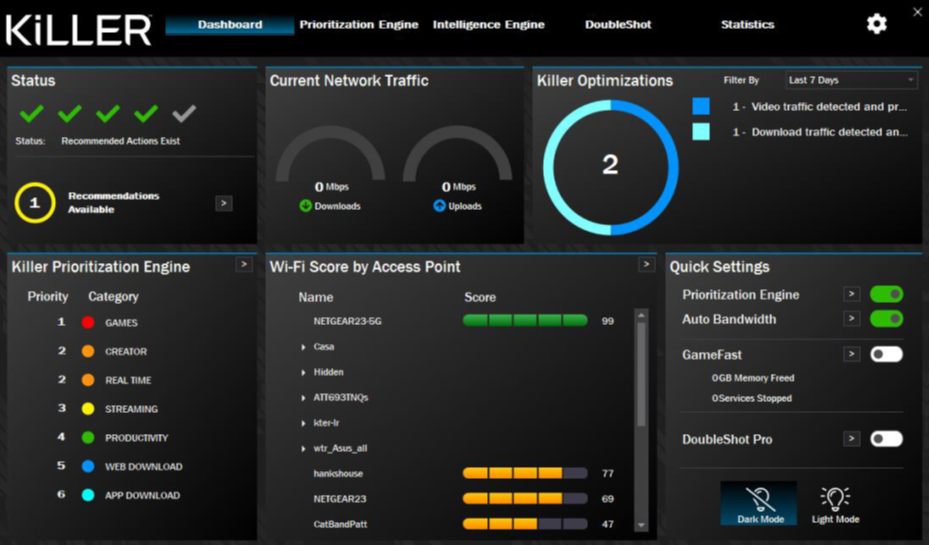This screenshot has width=929, height=545.
Task: Open the Prioritization Engine tab
Action: tap(358, 25)
